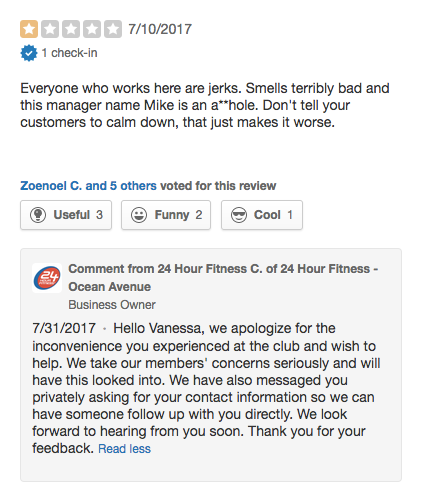422x502 pixels.
Task: Click the second gray rating star
Action: tap(50, 29)
